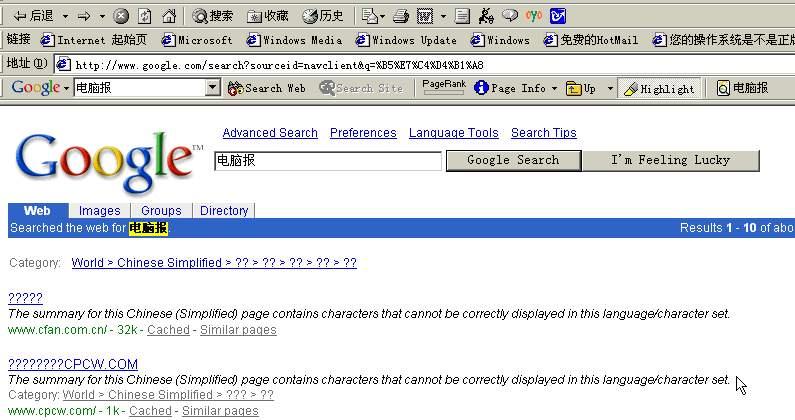Open the Up button dropdown on Google toolbar
Viewport: 795px width, 420px height.
(x=610, y=88)
